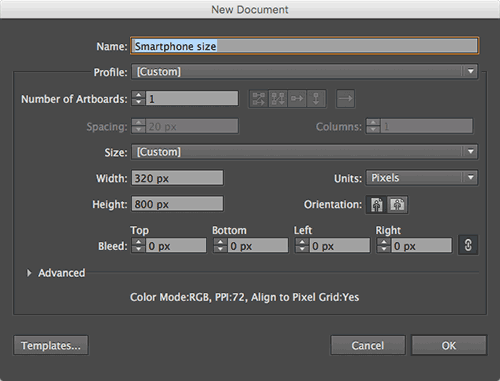The image size is (500, 381).
Task: Confirm with the OK button
Action: 449,345
